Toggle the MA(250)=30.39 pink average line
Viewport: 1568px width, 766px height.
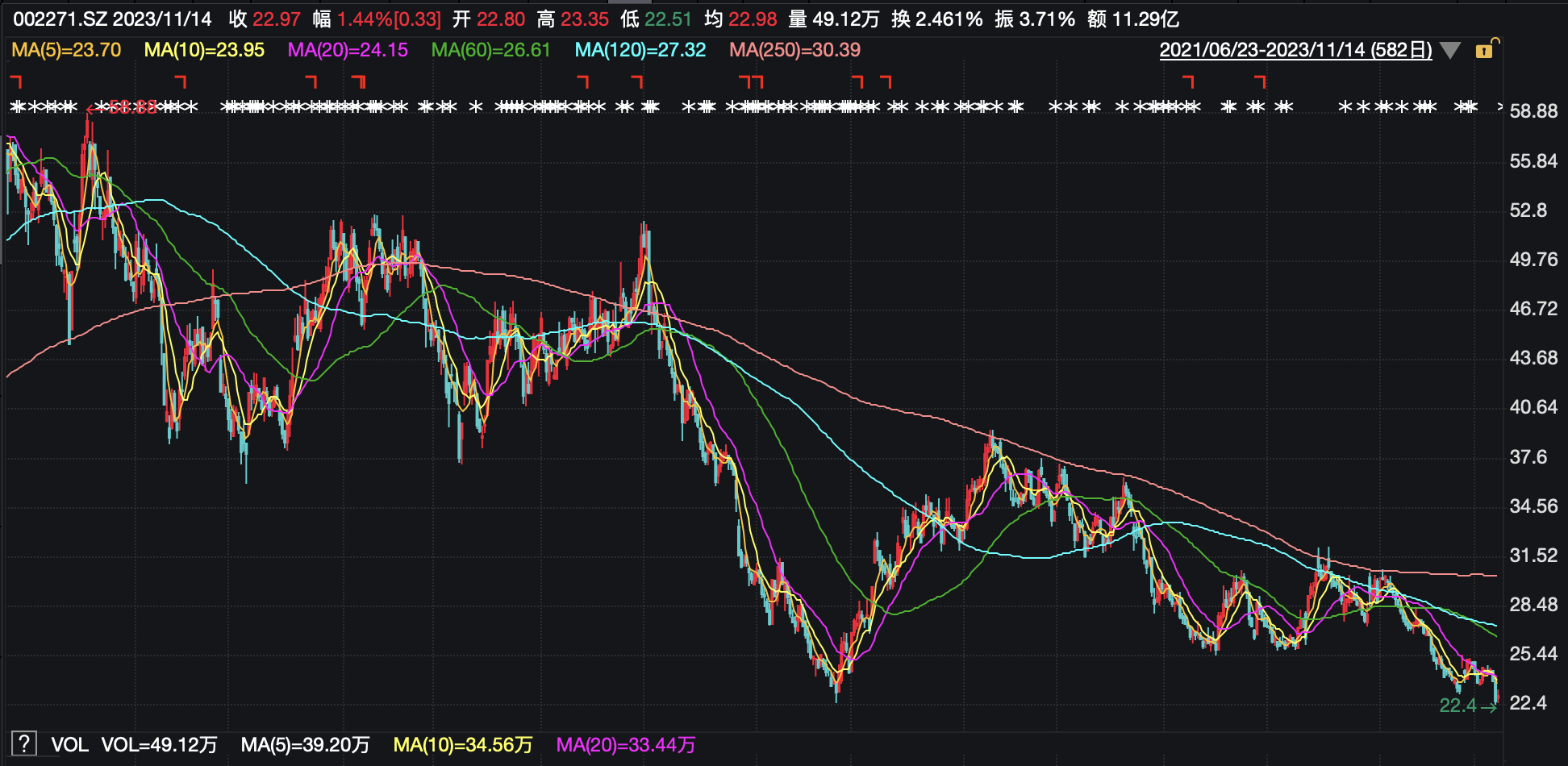click(794, 50)
